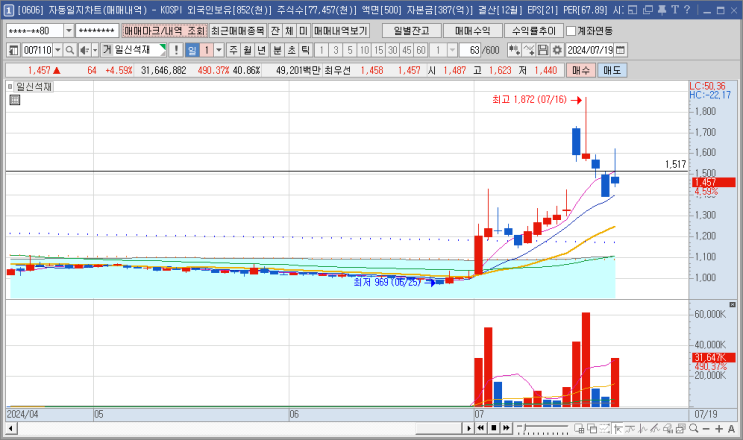Viewport: 743px width, 440px height.
Task: Click the red 매수 buy button
Action: click(580, 70)
